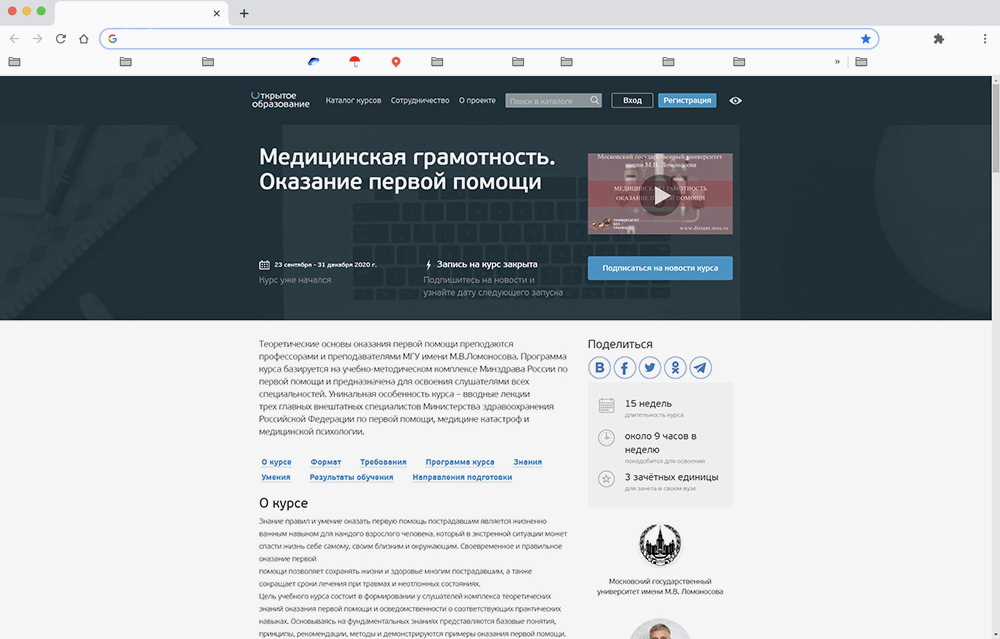The image size is (1000, 639).
Task: Click the 15 недель duration text
Action: click(648, 404)
